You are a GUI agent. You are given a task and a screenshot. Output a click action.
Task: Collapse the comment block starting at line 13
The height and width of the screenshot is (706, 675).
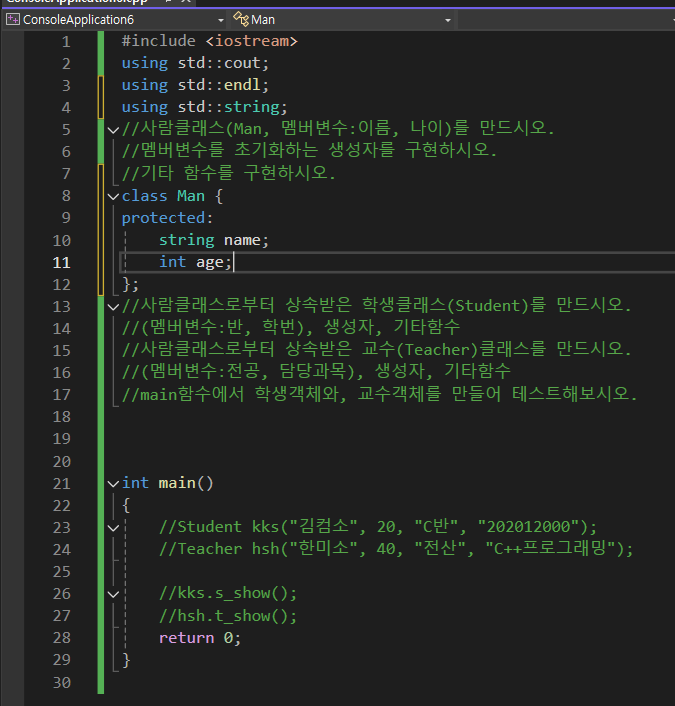click(x=113, y=307)
